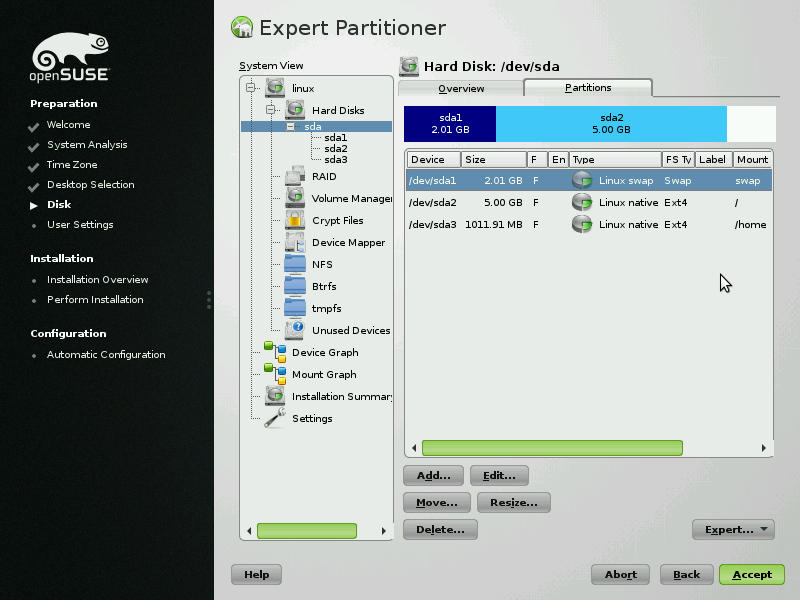Image resolution: width=800 pixels, height=600 pixels.
Task: Click the Device Graph icon
Action: [x=275, y=353]
